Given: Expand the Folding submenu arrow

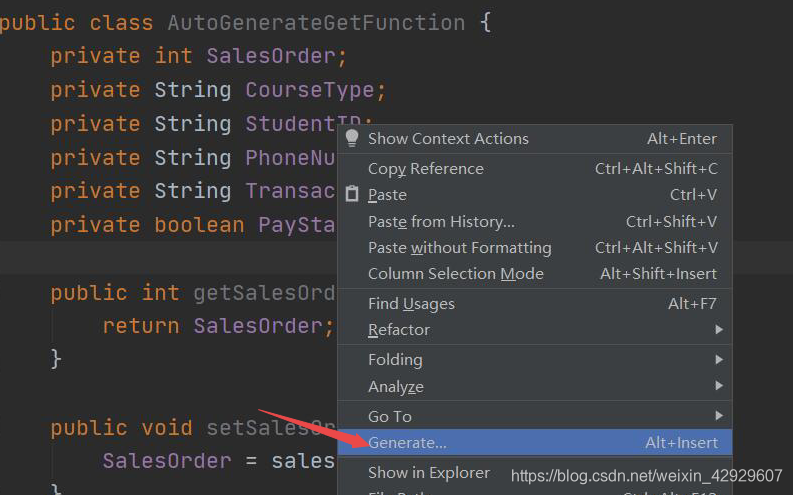Looking at the screenshot, I should click(x=719, y=359).
